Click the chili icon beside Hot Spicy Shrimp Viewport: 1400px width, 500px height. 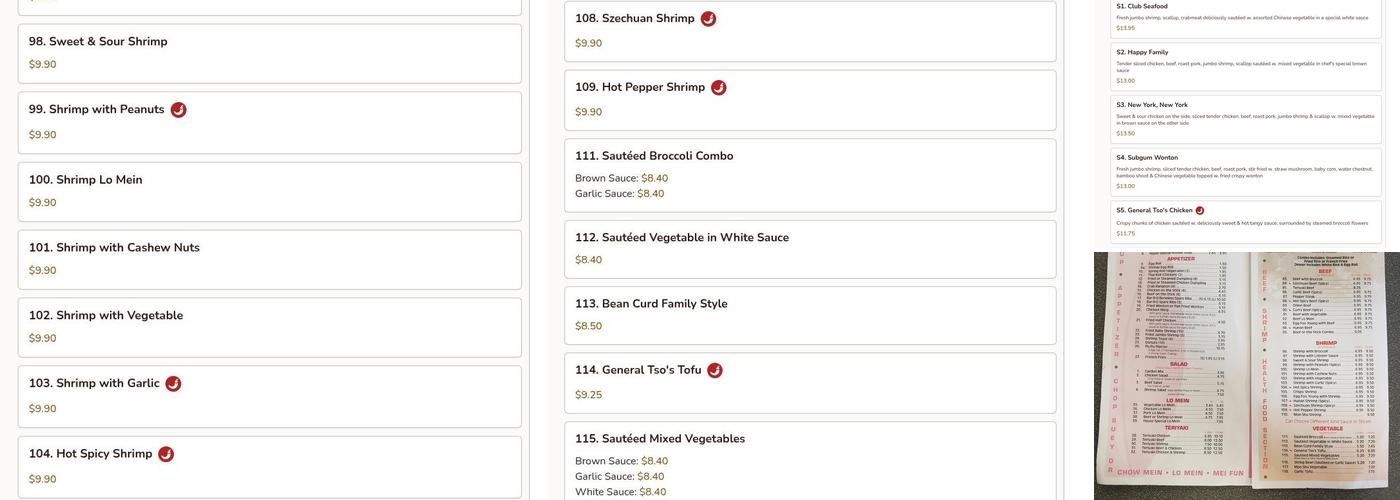pos(166,454)
